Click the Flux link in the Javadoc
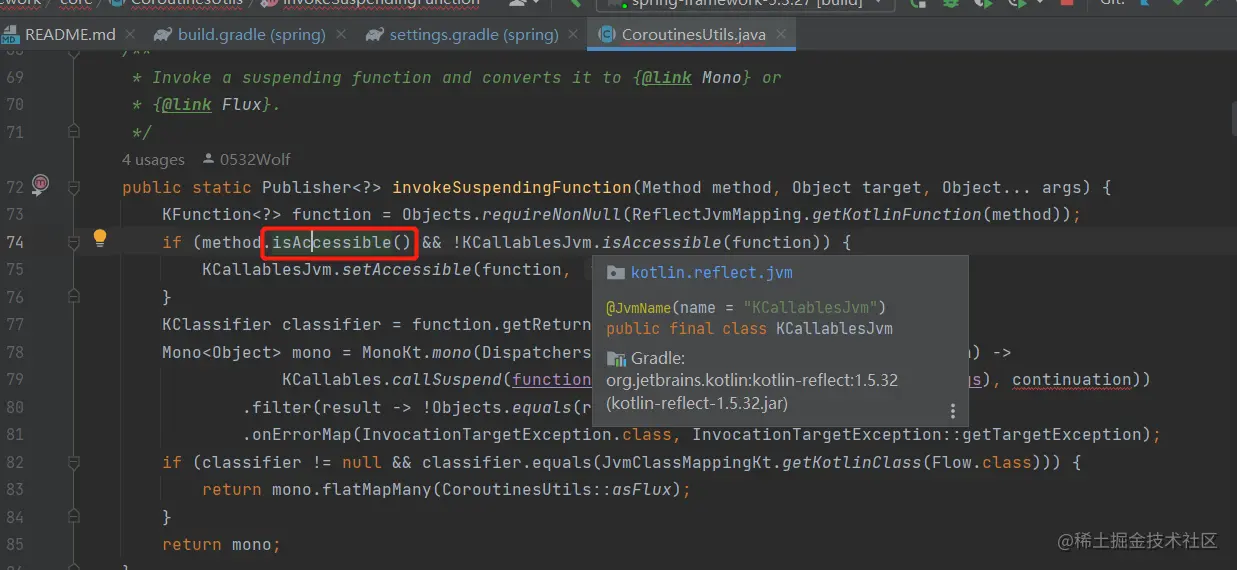 point(241,104)
